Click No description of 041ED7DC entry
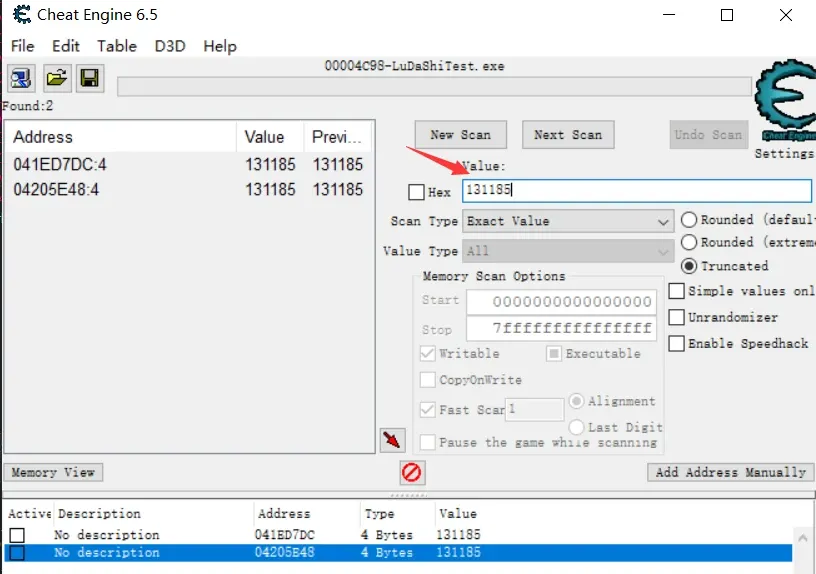 (x=106, y=535)
